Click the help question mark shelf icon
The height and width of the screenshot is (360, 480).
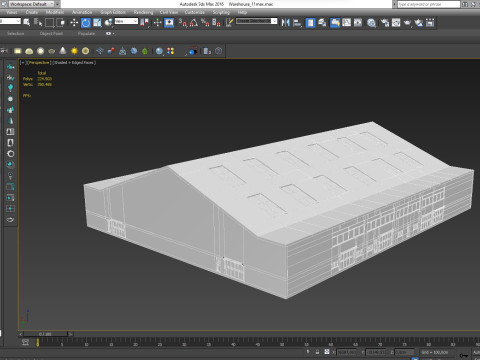(x=218, y=51)
